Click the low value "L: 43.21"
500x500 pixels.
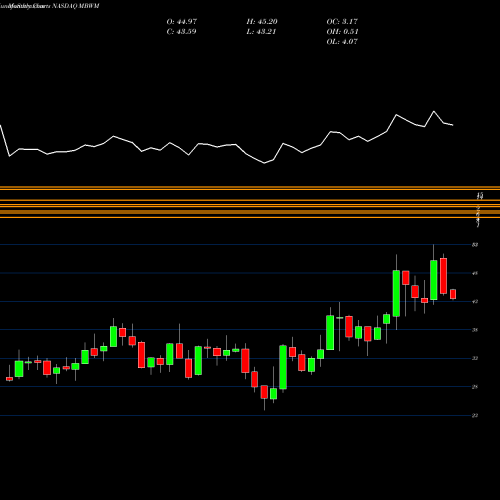click(x=261, y=32)
